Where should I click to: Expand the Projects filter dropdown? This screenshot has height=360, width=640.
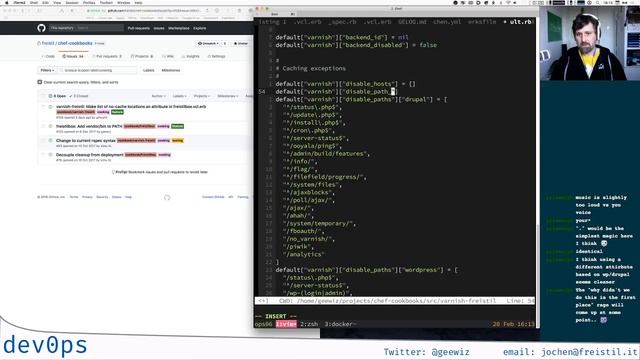tap(202, 96)
